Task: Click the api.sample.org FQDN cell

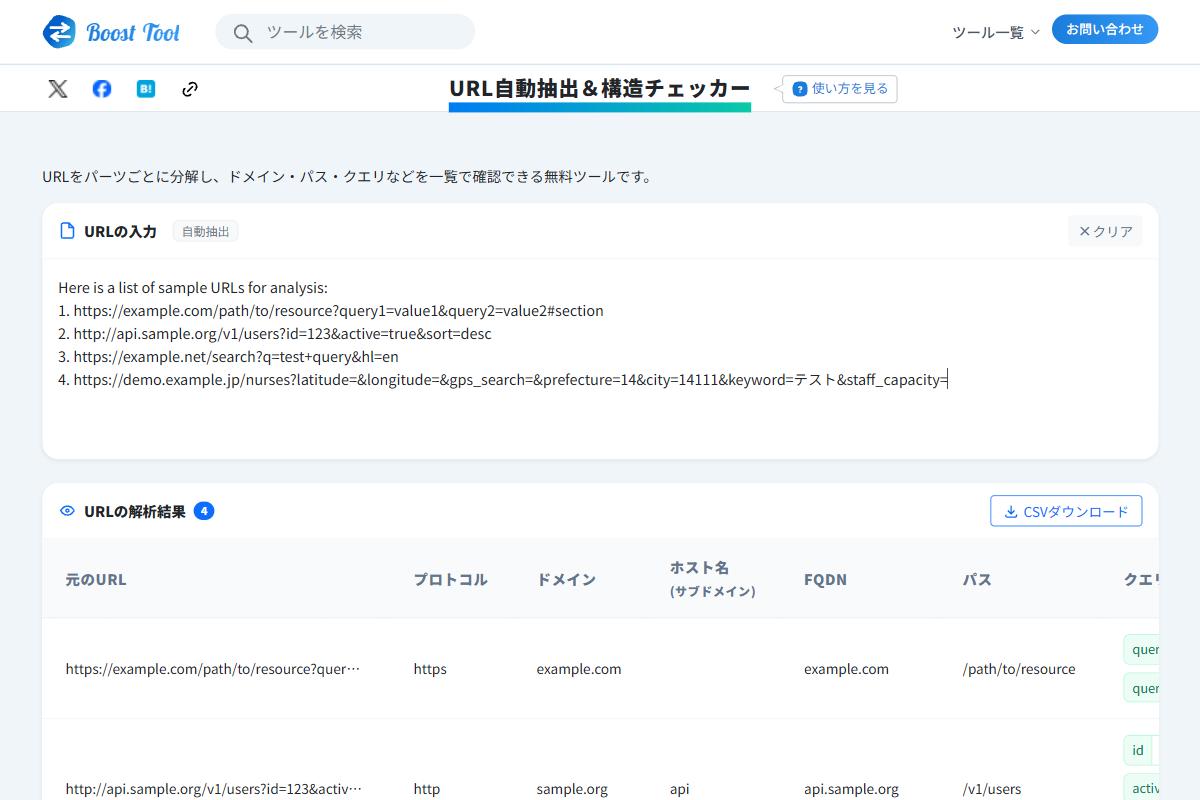Action: point(851,789)
